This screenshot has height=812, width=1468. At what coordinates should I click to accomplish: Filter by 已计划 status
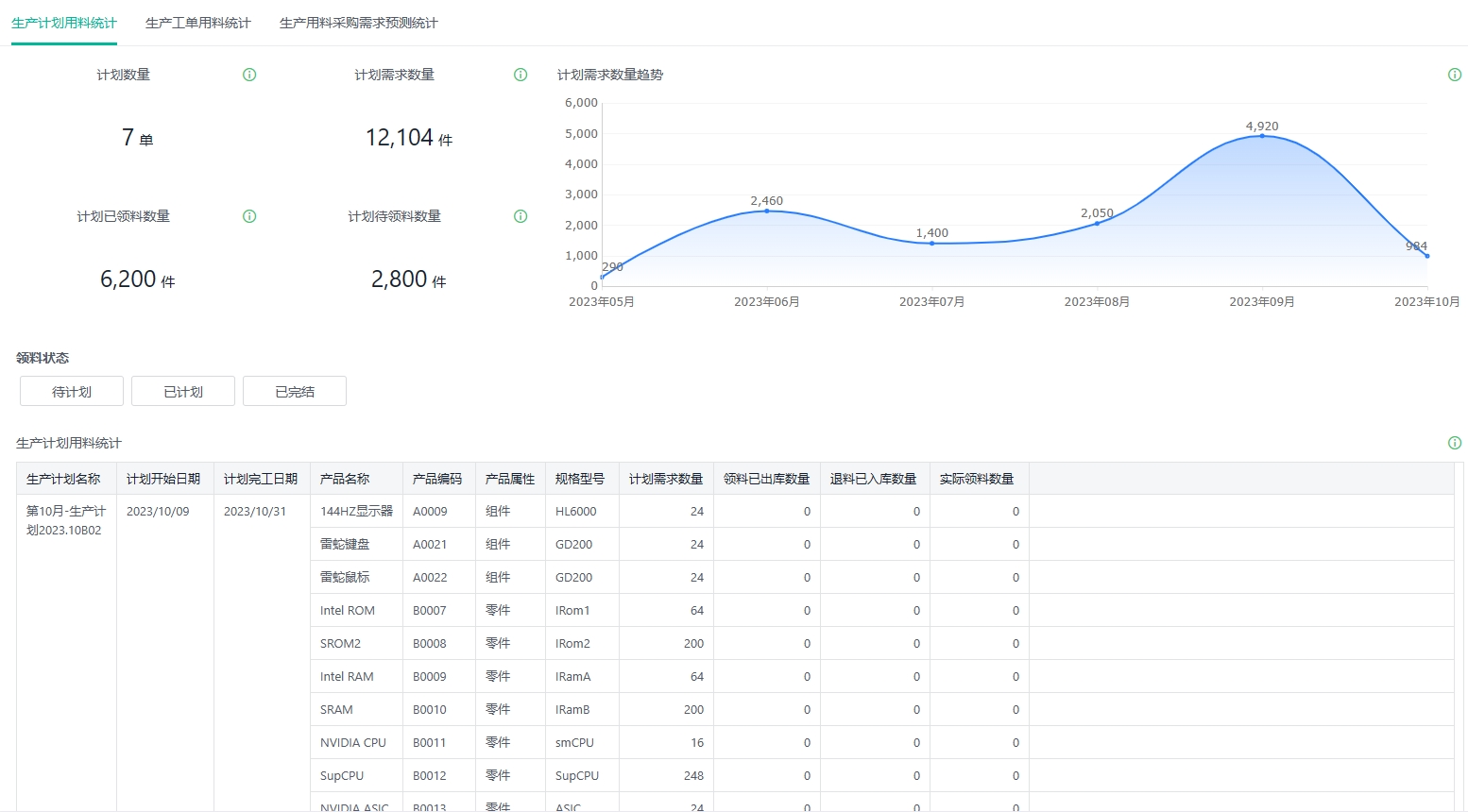pos(183,391)
